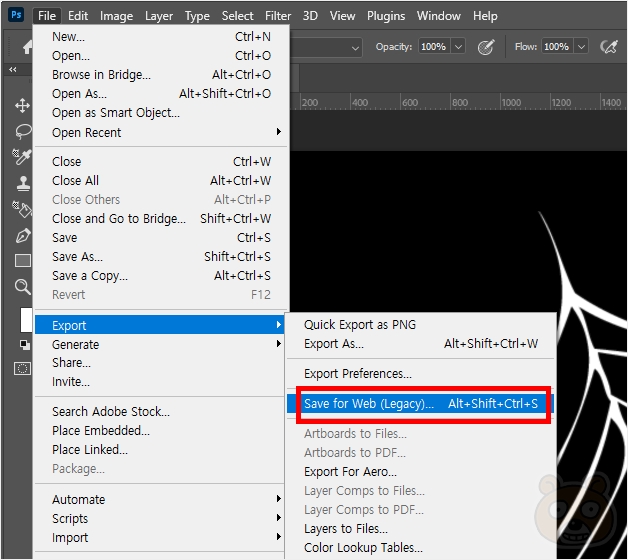Close the open File menu
628x560 pixels.
tap(47, 16)
